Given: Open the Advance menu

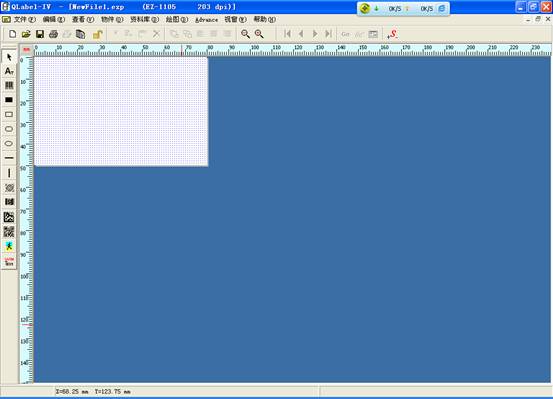Looking at the screenshot, I should coord(206,20).
